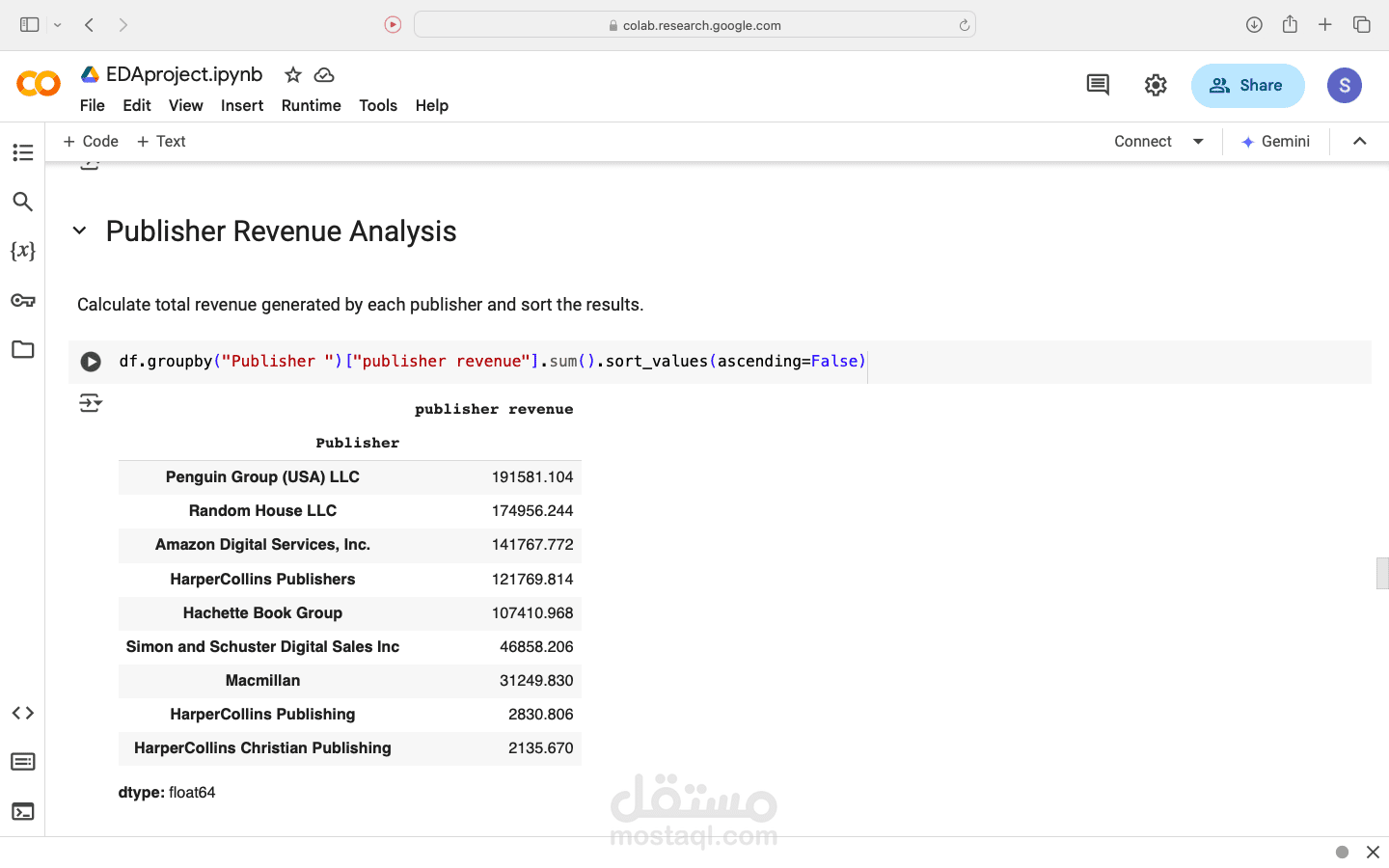The height and width of the screenshot is (868, 1389).
Task: Open the find and replace search icon
Action: click(x=23, y=202)
